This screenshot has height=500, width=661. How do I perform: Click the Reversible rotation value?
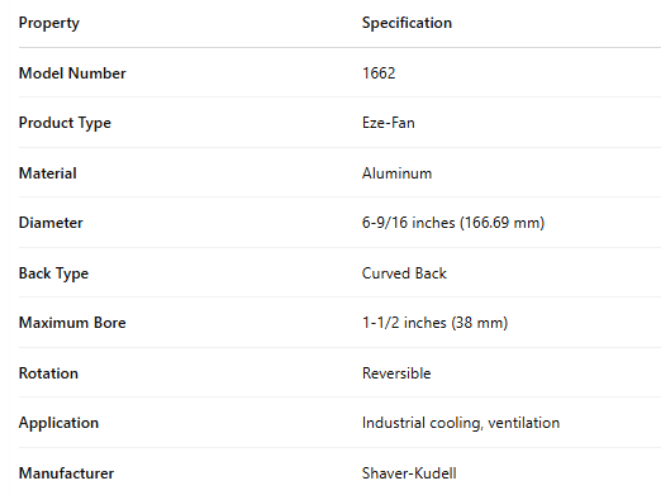pyautogui.click(x=396, y=373)
